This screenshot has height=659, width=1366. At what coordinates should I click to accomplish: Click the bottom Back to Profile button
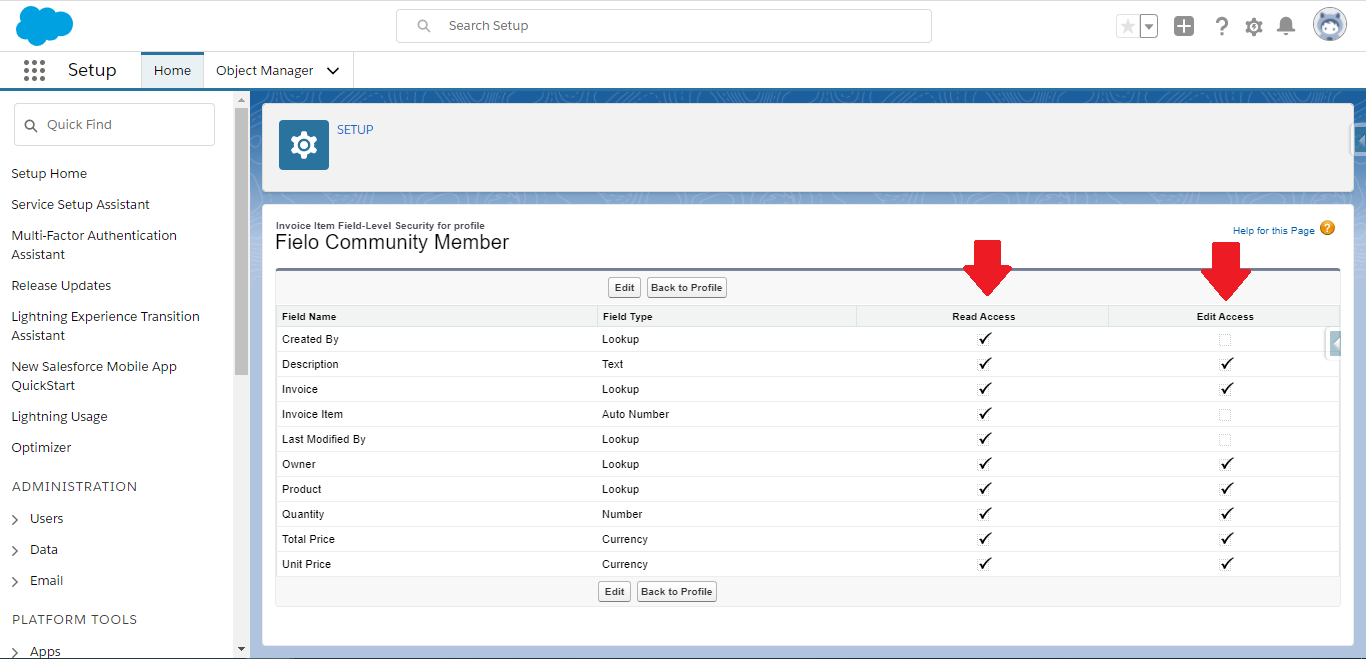coord(676,592)
